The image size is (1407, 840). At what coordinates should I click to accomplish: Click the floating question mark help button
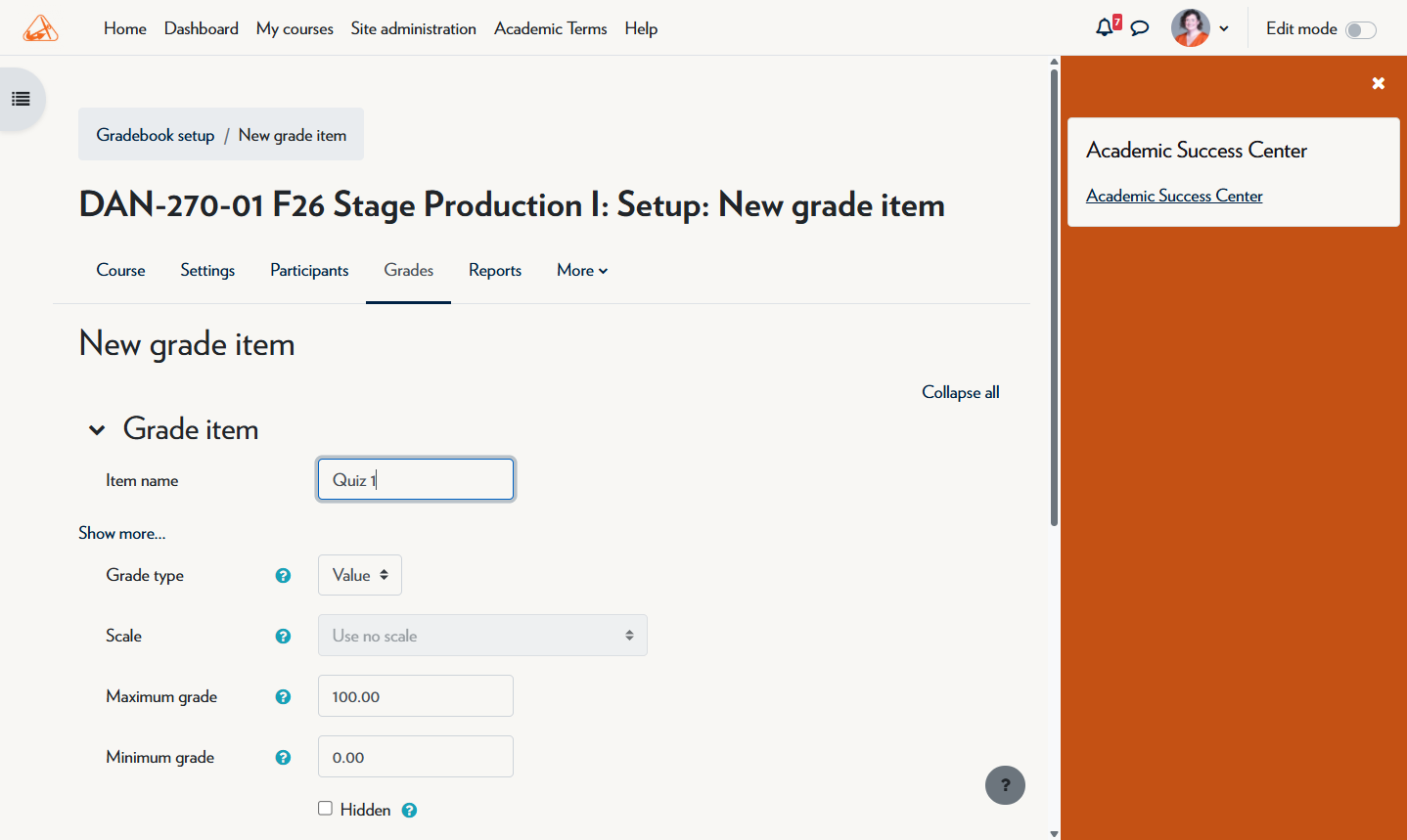1005,785
